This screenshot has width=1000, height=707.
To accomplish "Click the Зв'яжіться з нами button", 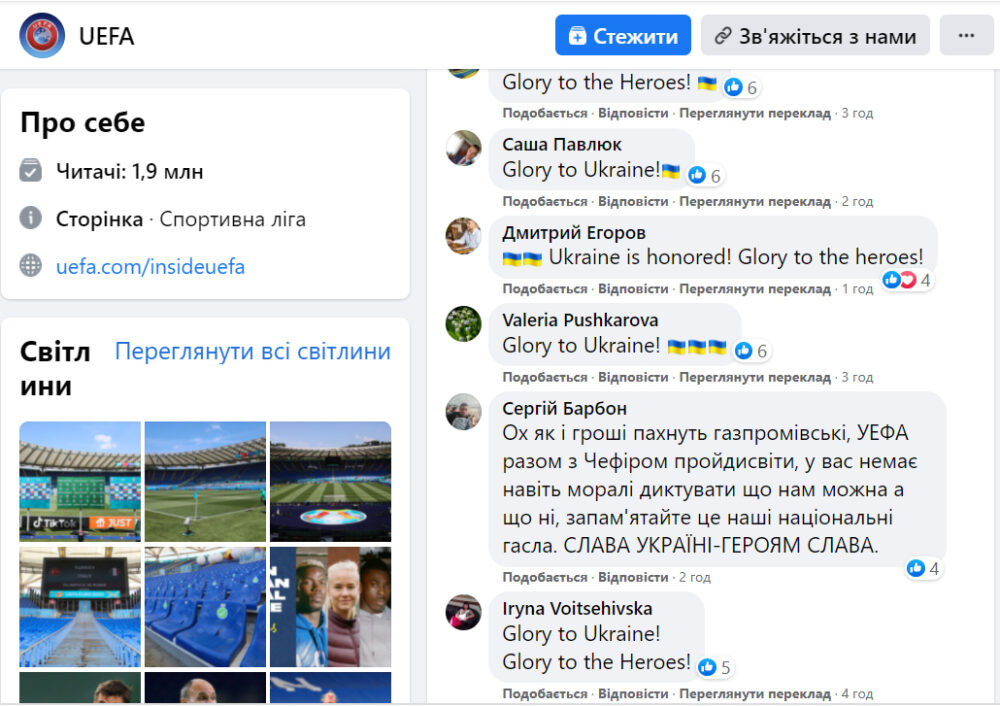I will [815, 36].
